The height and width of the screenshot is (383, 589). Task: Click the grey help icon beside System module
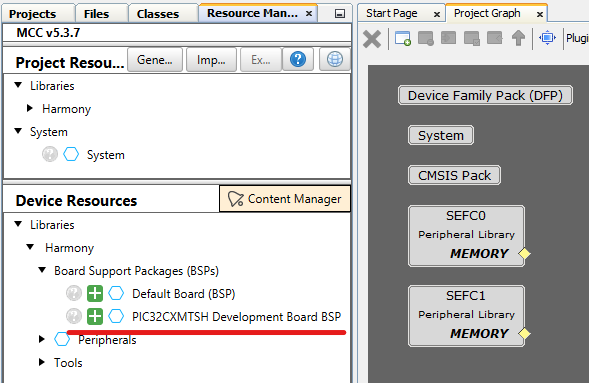coord(50,154)
